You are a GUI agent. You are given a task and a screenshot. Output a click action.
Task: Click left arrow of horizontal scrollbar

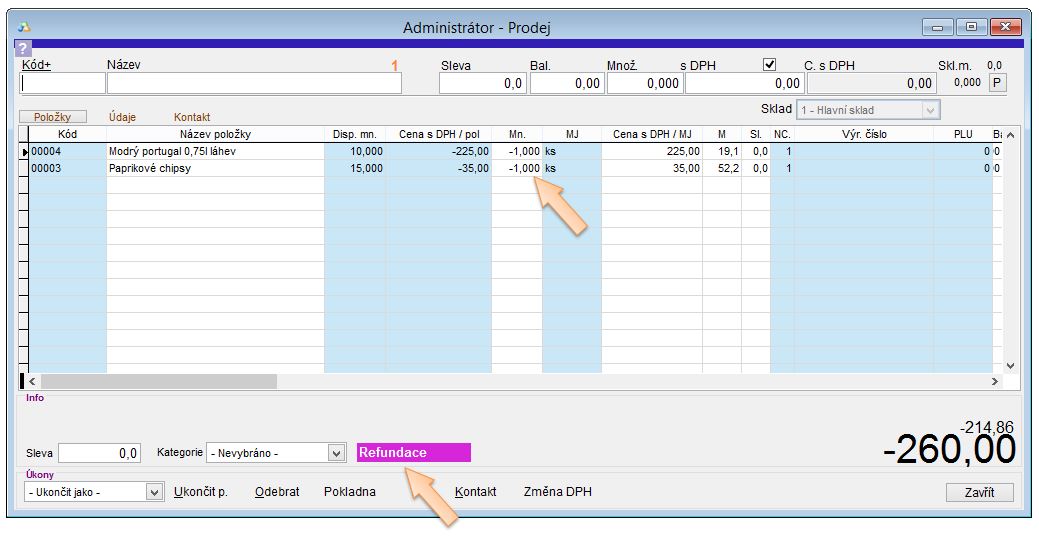click(32, 381)
